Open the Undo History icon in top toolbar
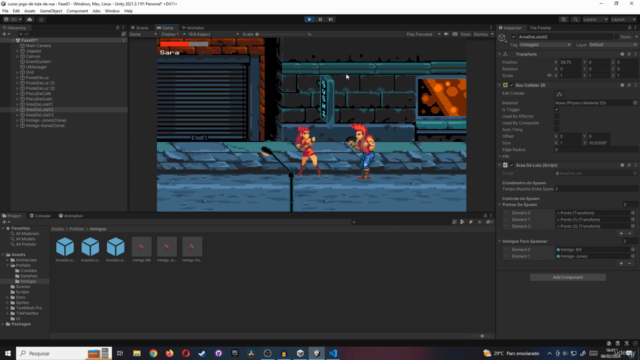 pos(564,19)
